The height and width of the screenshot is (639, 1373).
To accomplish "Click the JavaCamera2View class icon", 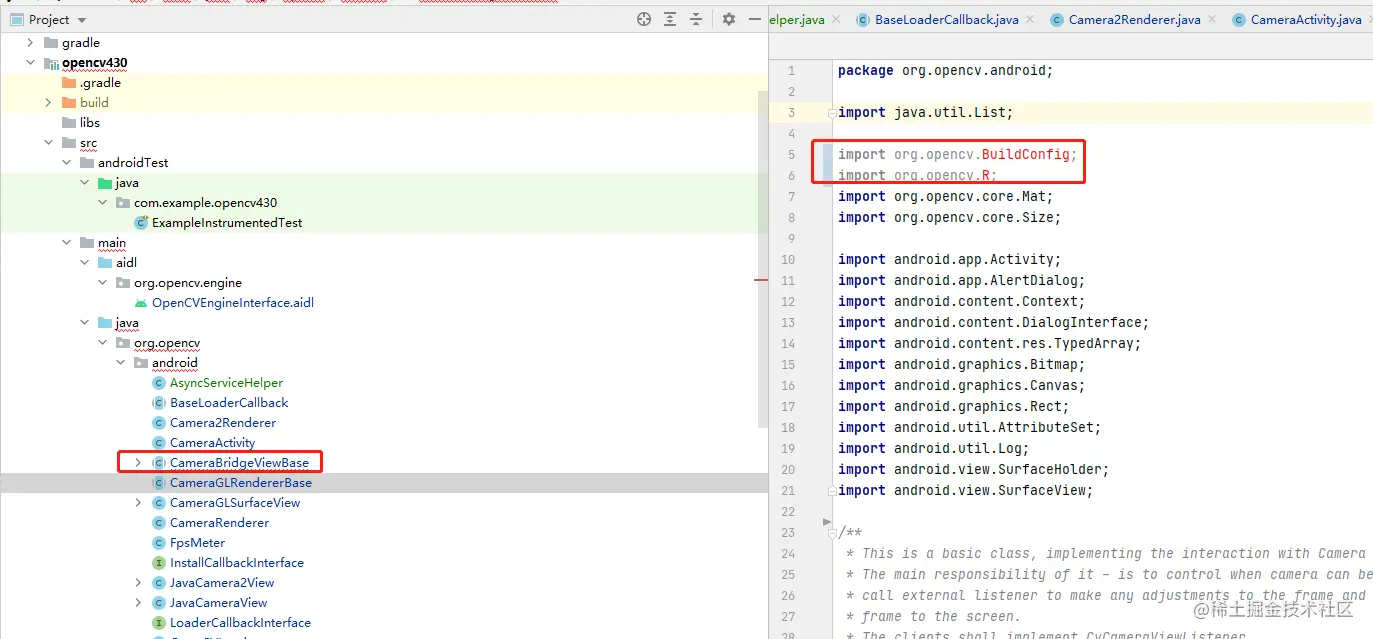I will pos(159,583).
